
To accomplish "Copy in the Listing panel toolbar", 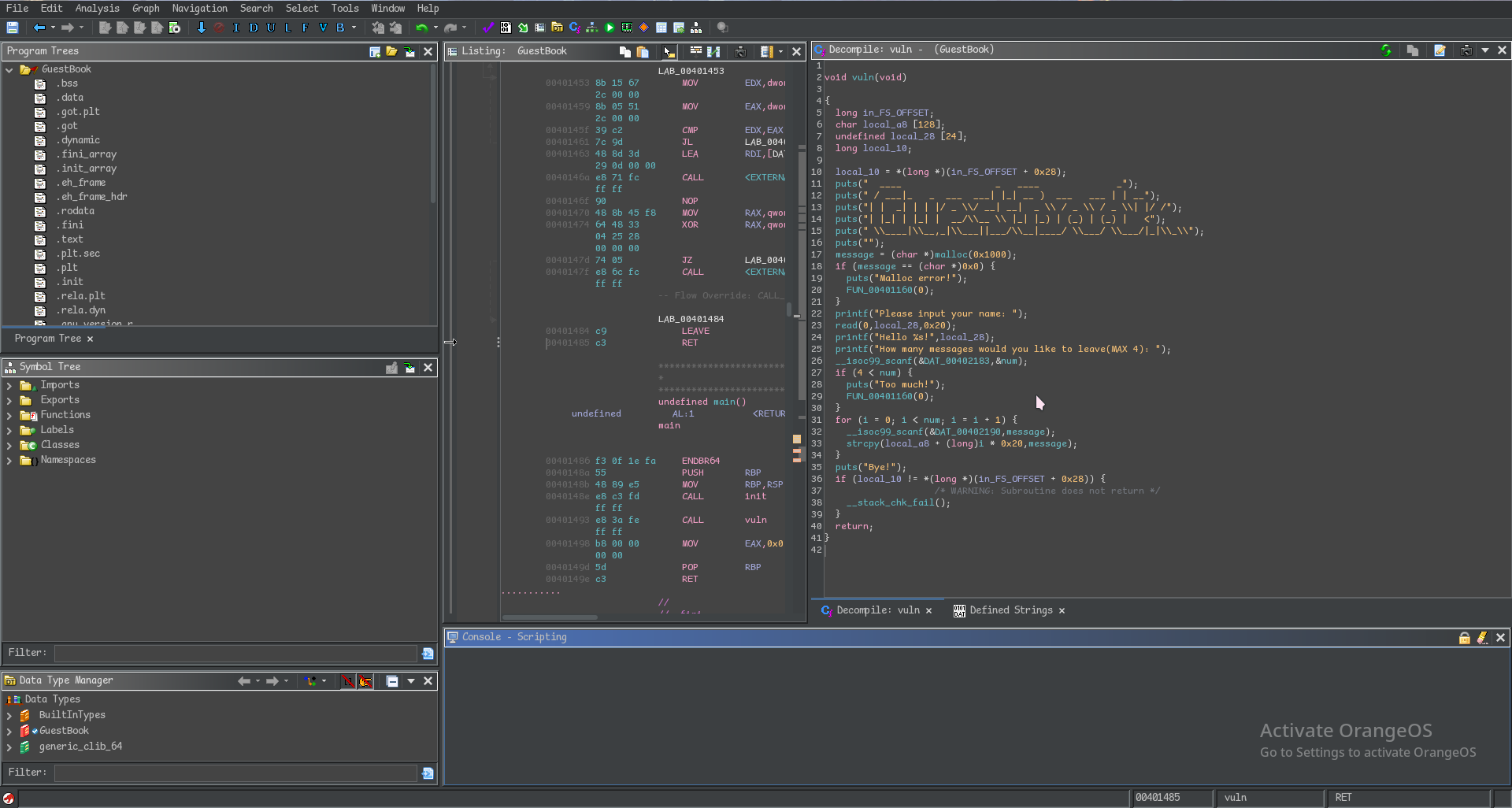I will click(625, 51).
